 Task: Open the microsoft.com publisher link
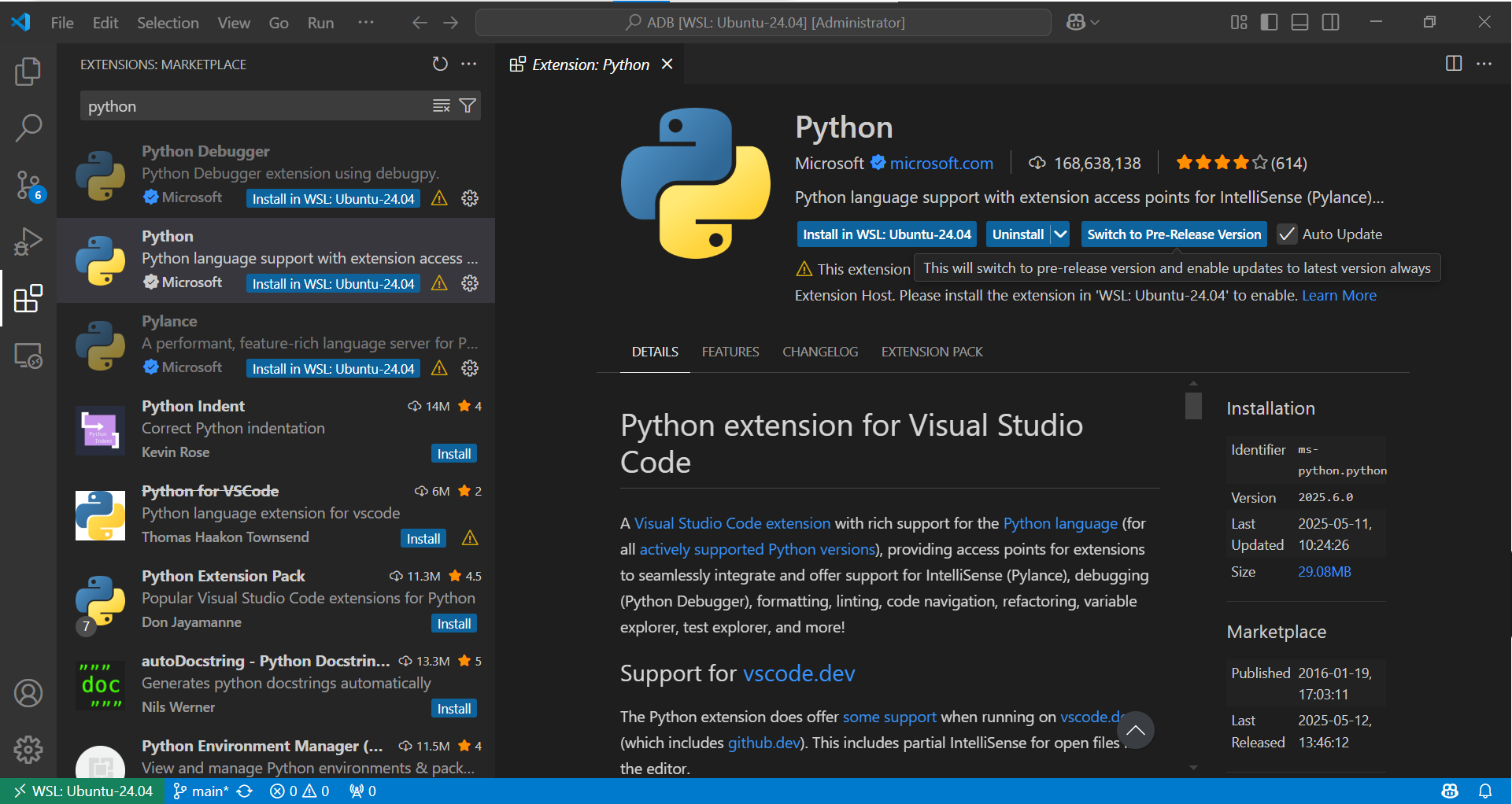(941, 163)
